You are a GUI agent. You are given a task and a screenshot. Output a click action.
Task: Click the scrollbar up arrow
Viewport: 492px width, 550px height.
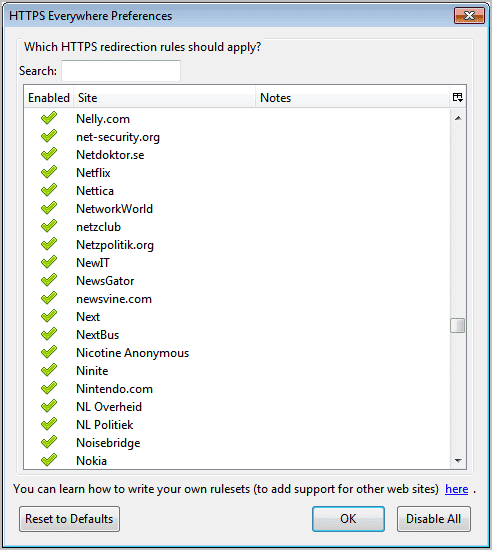coord(458,118)
